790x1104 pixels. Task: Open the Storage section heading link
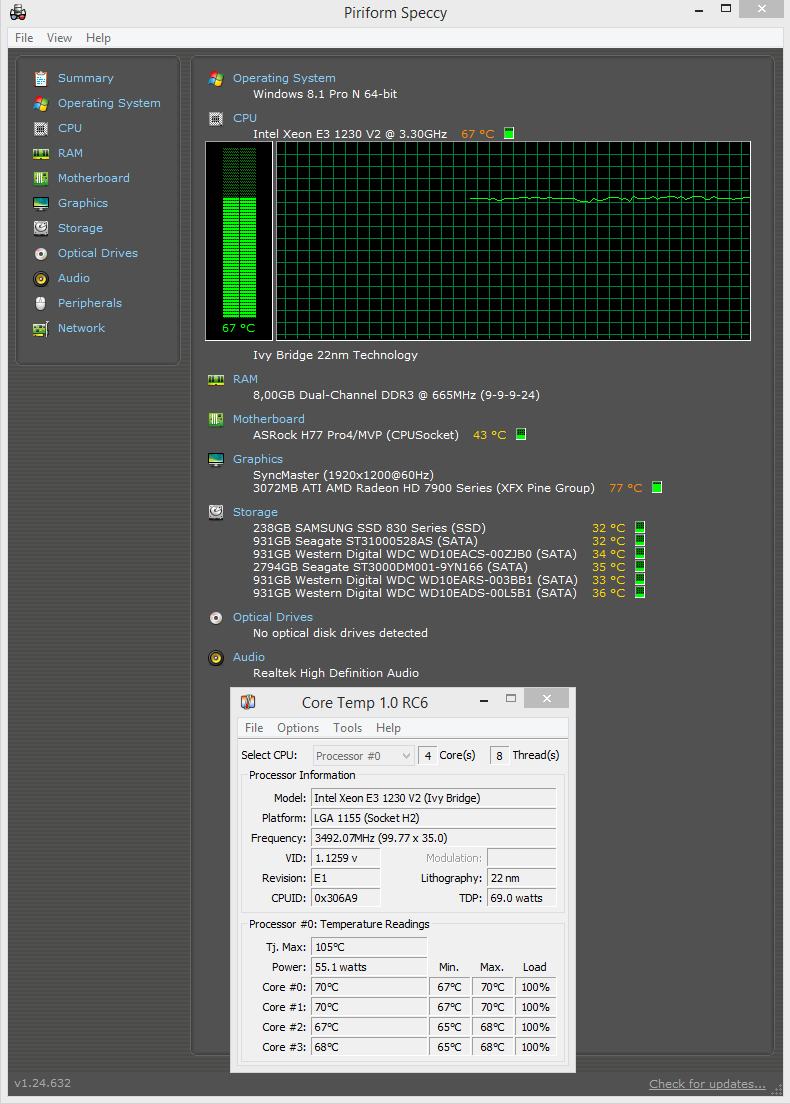255,513
